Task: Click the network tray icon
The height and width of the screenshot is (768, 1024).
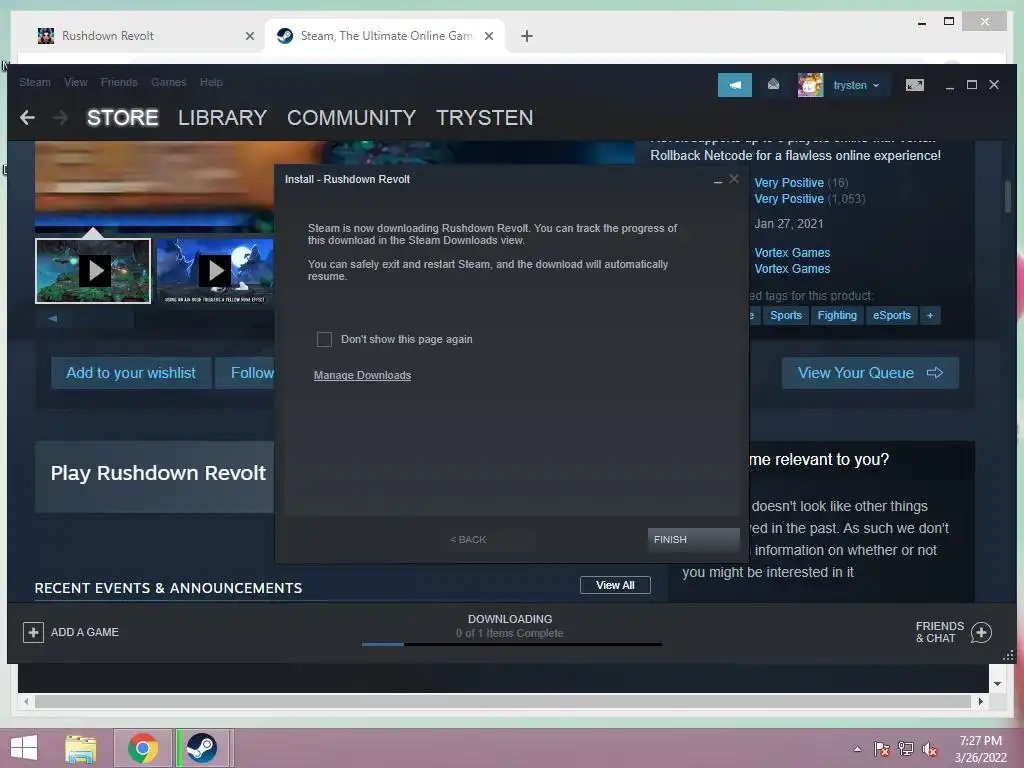Action: 906,749
